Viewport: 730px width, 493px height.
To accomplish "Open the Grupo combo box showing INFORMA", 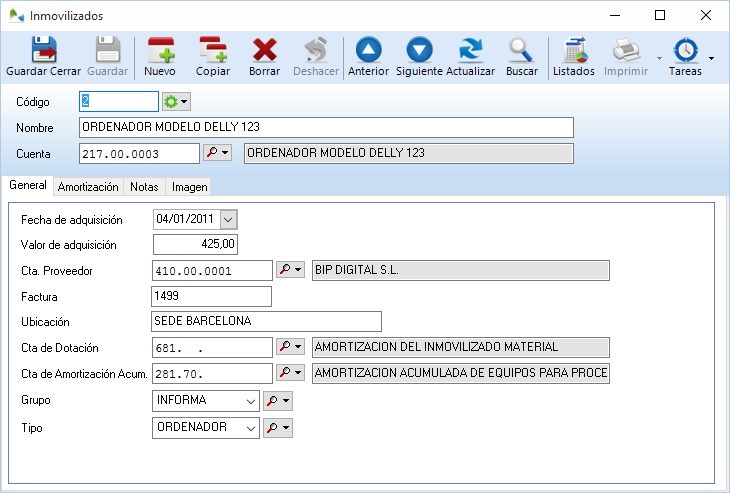I will click(x=249, y=401).
